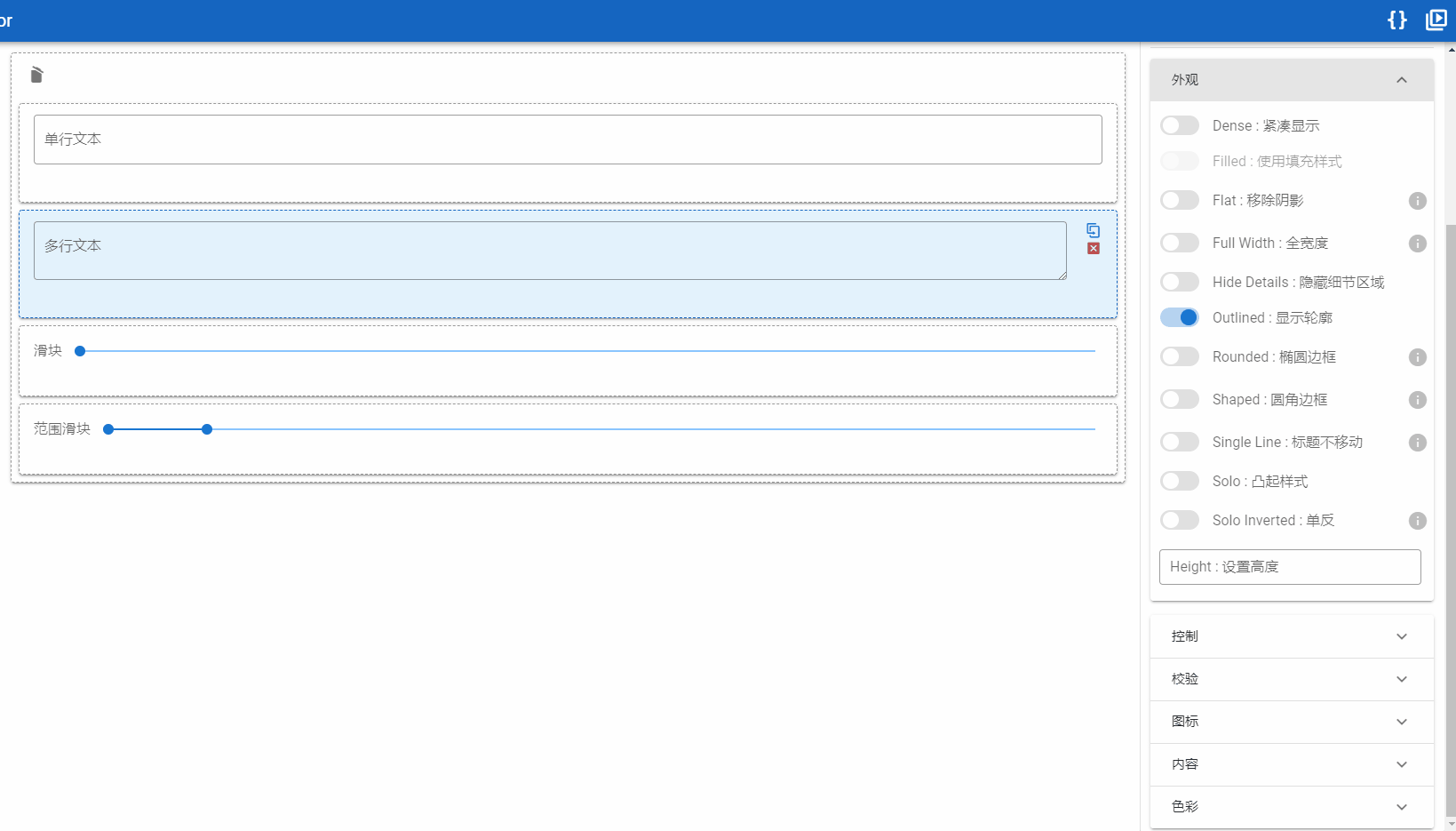The height and width of the screenshot is (831, 1456).
Task: Focus the 单行文本 text field
Action: [x=568, y=140]
